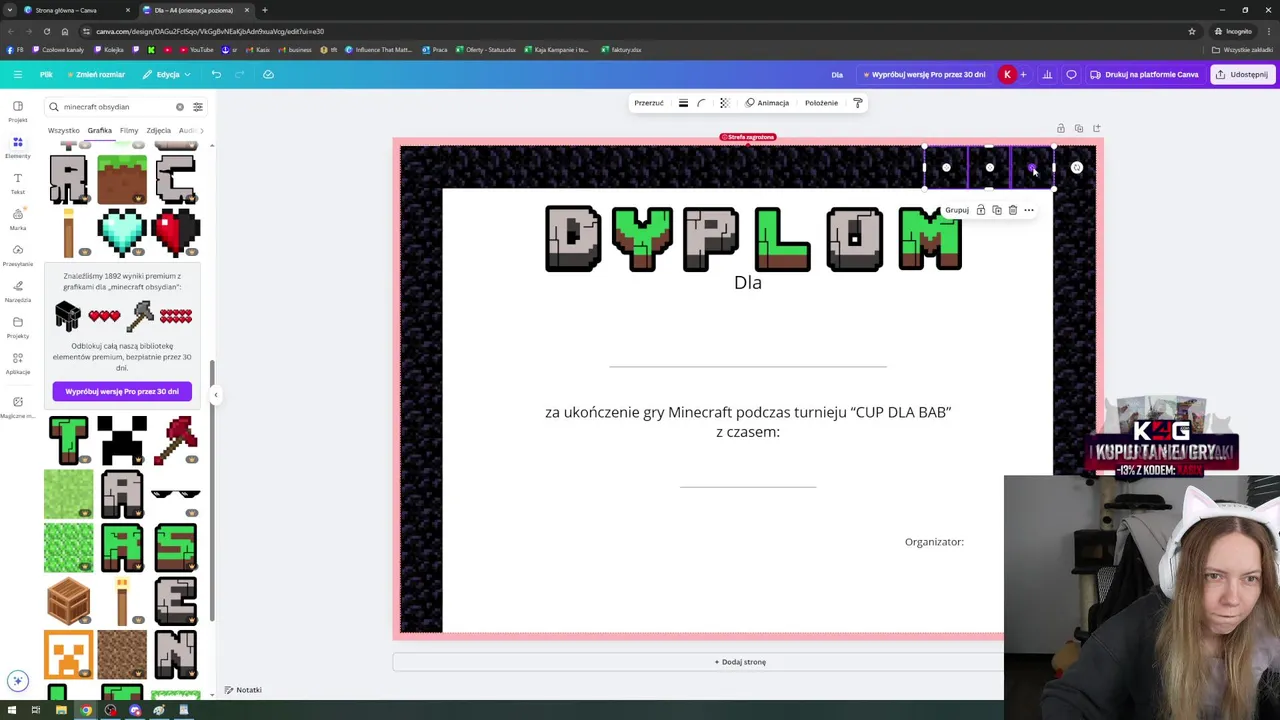Open the Notatki notes button
The height and width of the screenshot is (720, 1280).
[243, 690]
